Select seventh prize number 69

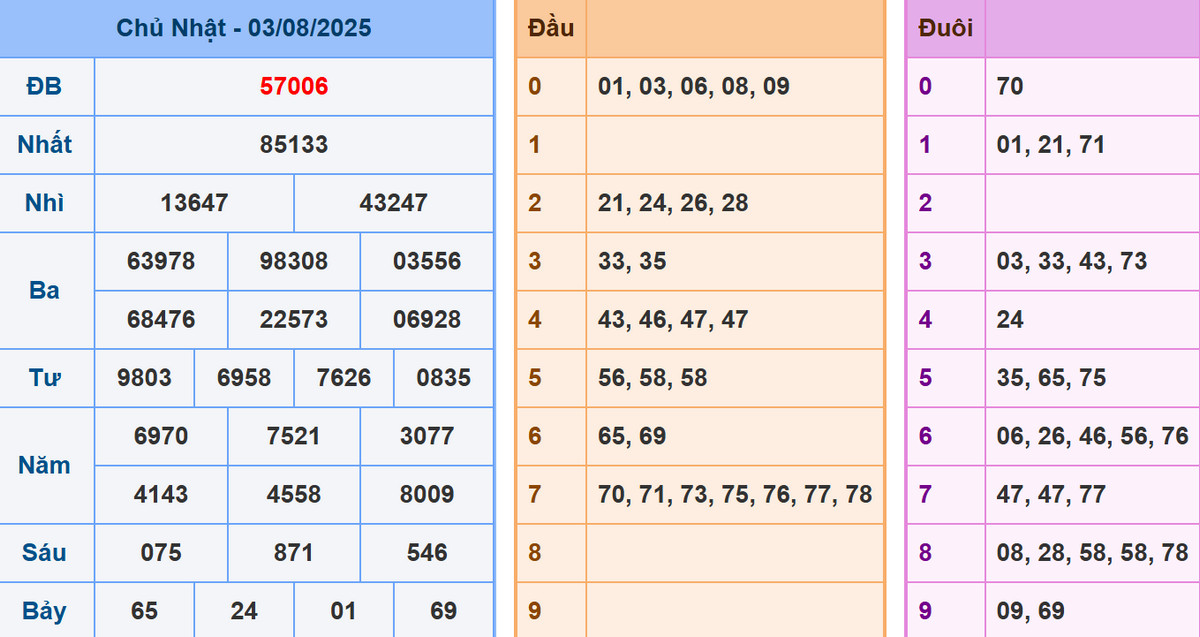coord(443,611)
